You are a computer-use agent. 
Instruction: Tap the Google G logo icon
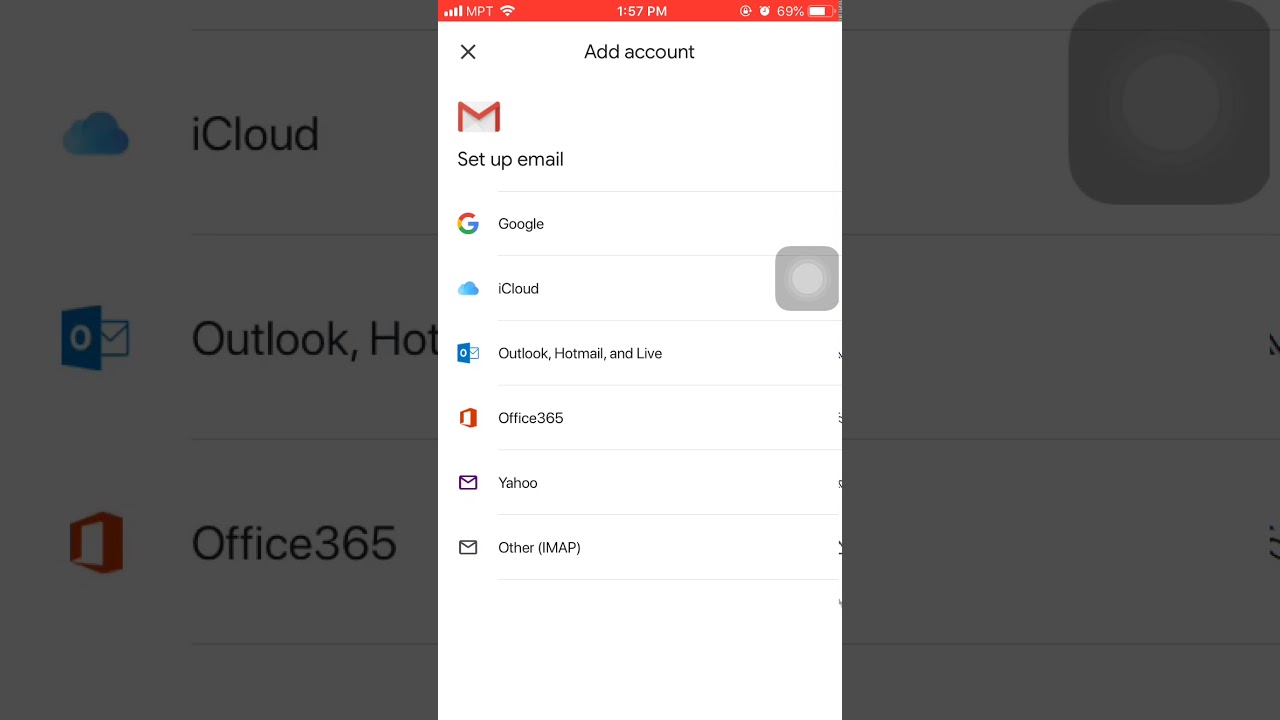coord(468,224)
